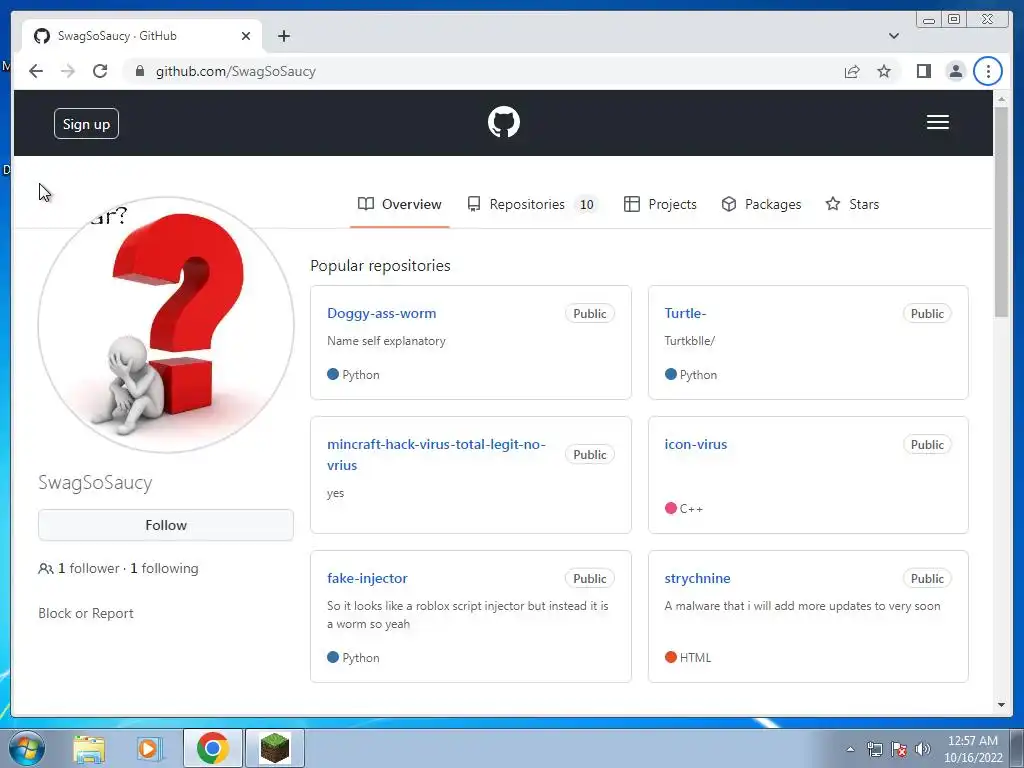This screenshot has width=1024, height=768.
Task: Click the 1 follower link
Action: click(x=88, y=568)
